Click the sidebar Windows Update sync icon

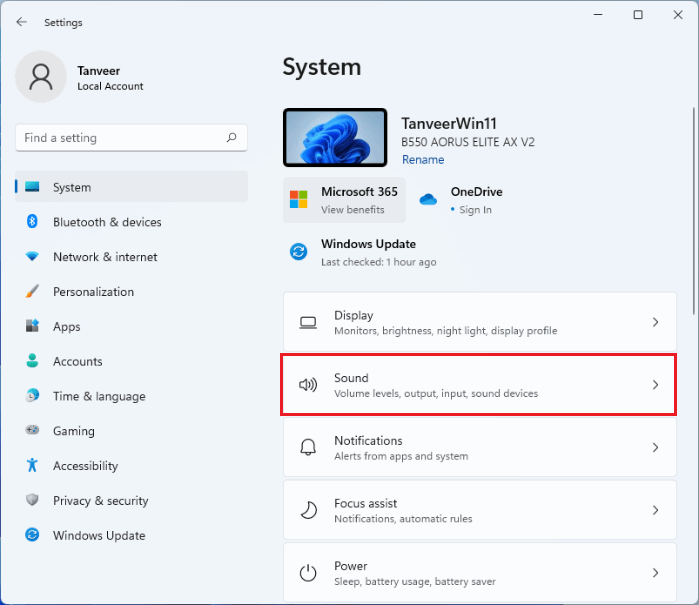[32, 535]
